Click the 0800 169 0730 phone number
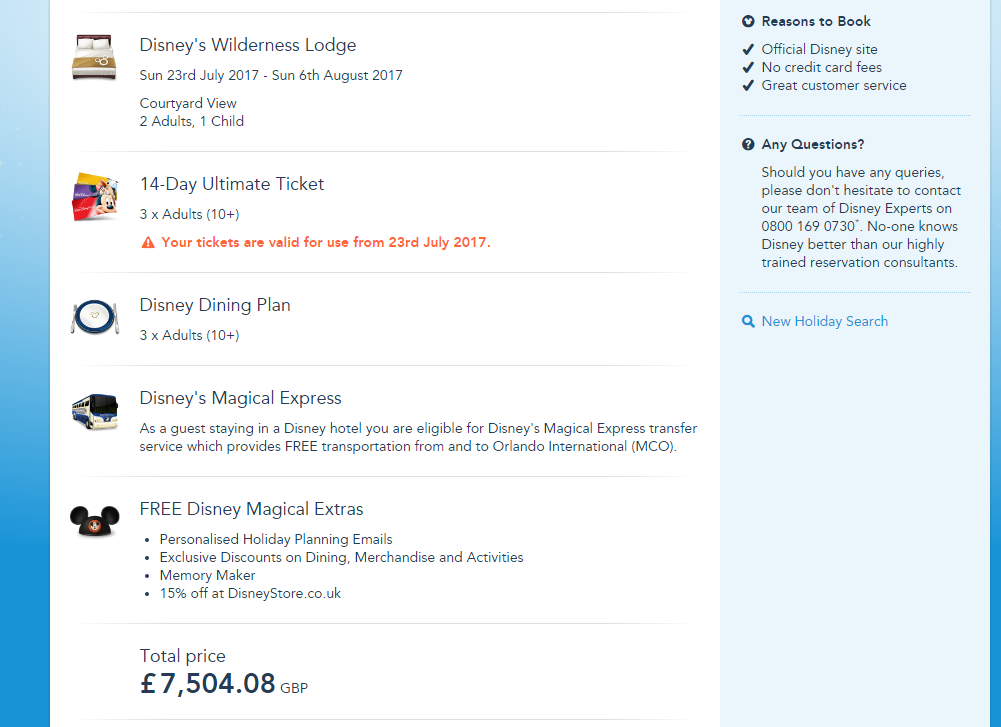 tap(808, 227)
